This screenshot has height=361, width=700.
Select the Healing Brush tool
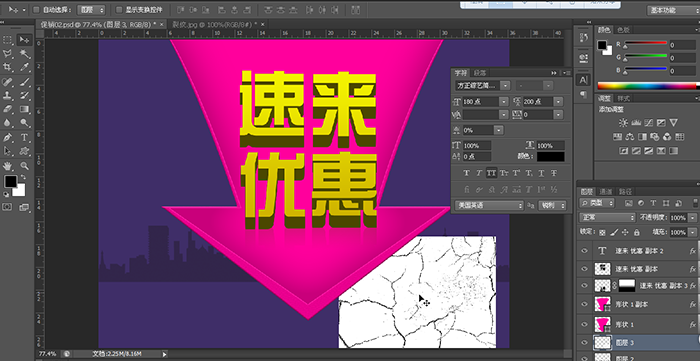click(8, 82)
